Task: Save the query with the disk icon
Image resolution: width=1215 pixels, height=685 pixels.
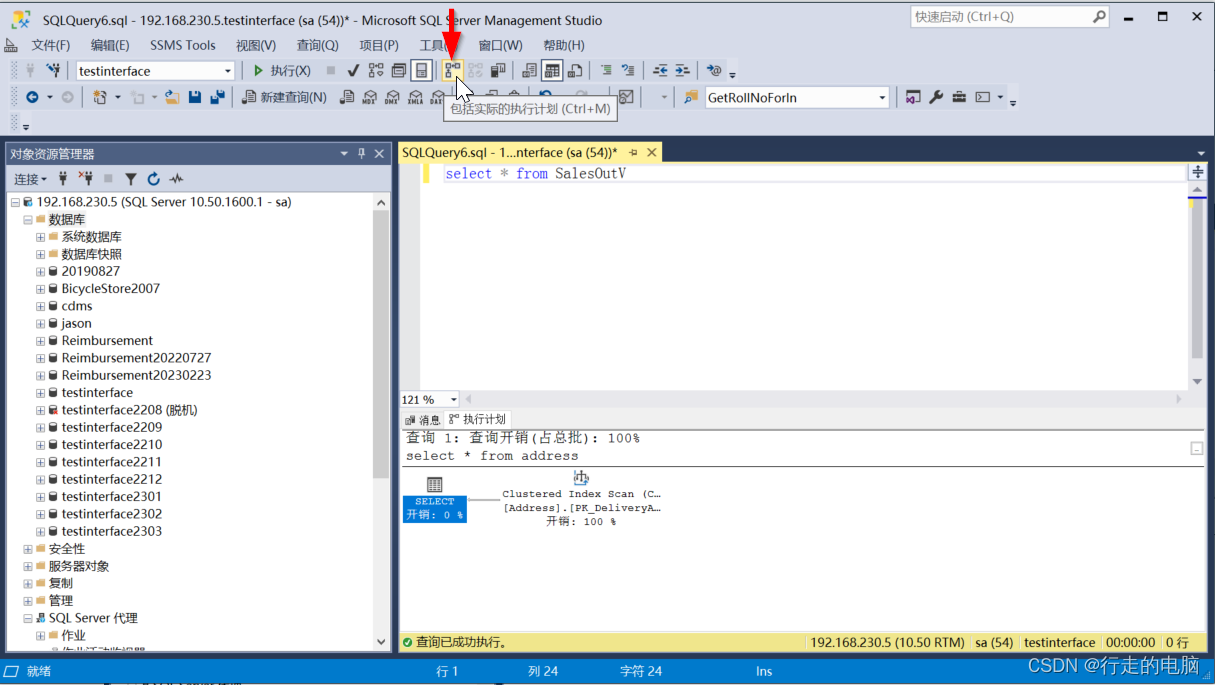Action: coord(194,97)
